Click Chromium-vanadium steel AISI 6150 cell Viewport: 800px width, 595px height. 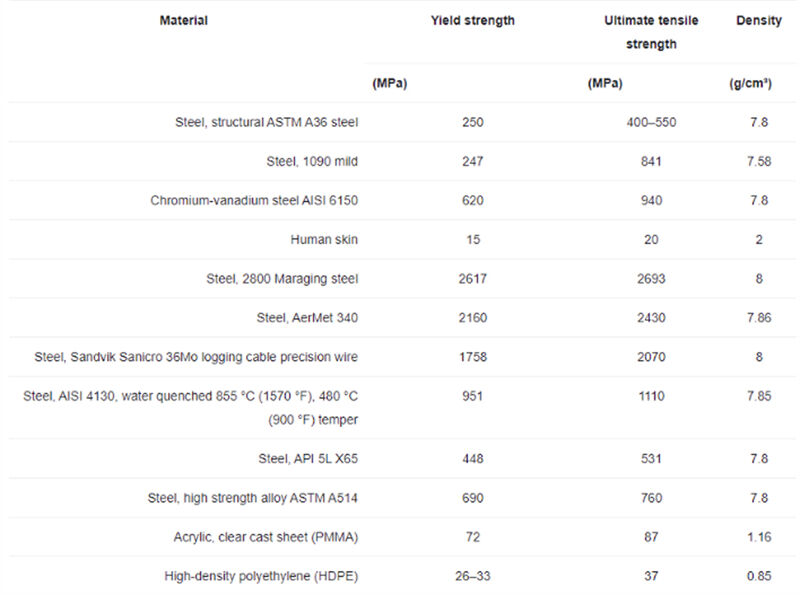pos(254,201)
